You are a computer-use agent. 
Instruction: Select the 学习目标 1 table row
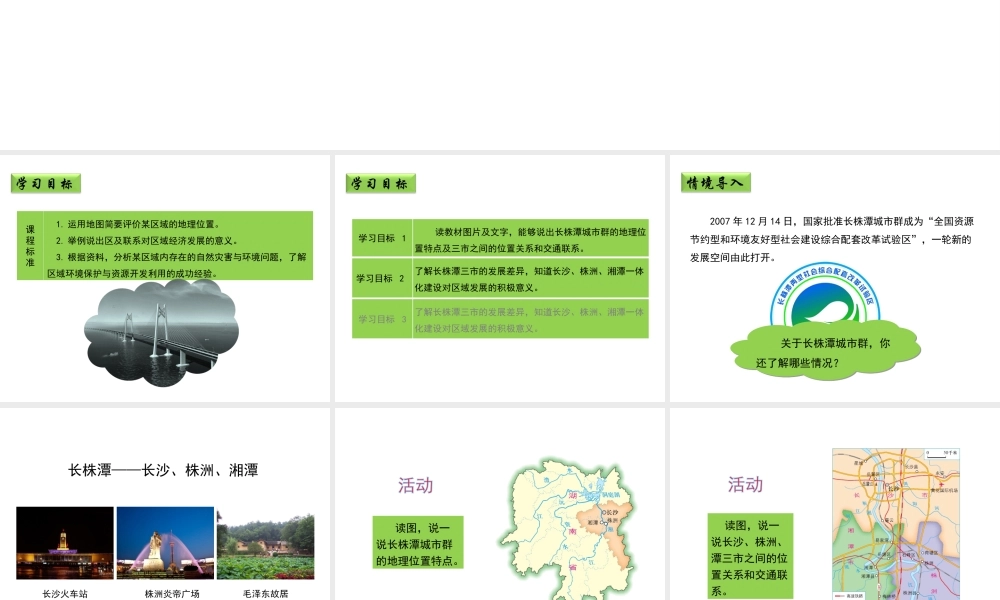click(500, 238)
